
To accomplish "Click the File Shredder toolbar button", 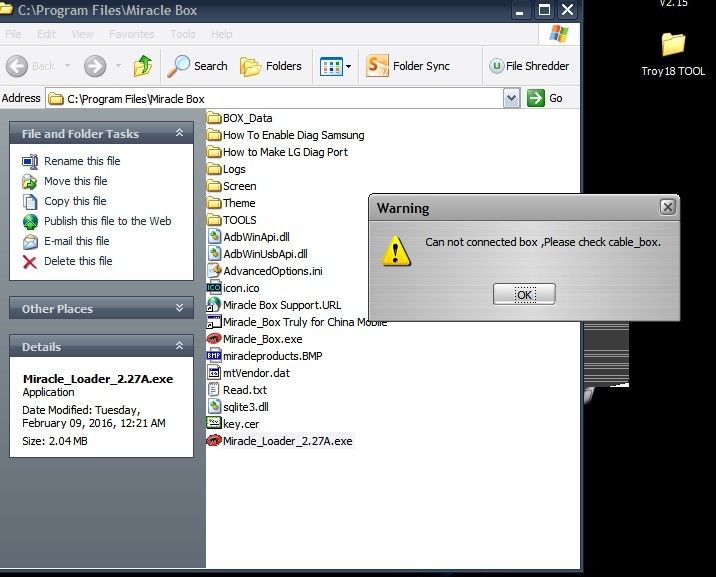I will point(529,66).
